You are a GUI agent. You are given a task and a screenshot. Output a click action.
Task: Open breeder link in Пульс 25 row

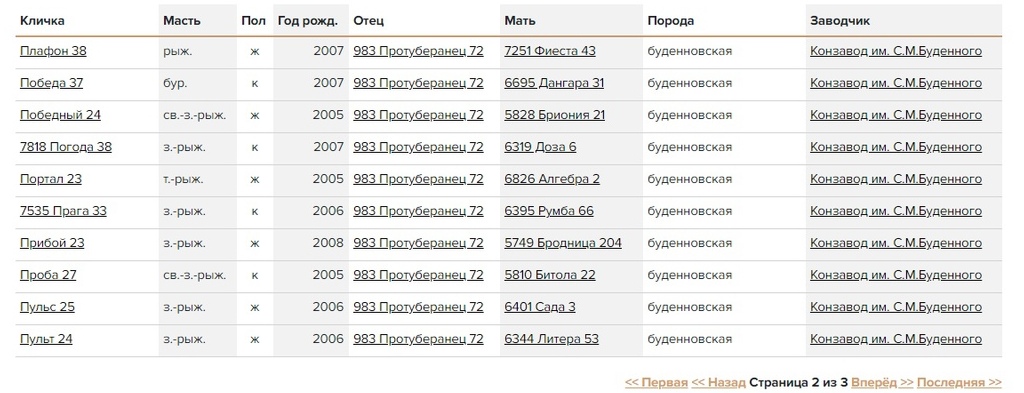[895, 307]
